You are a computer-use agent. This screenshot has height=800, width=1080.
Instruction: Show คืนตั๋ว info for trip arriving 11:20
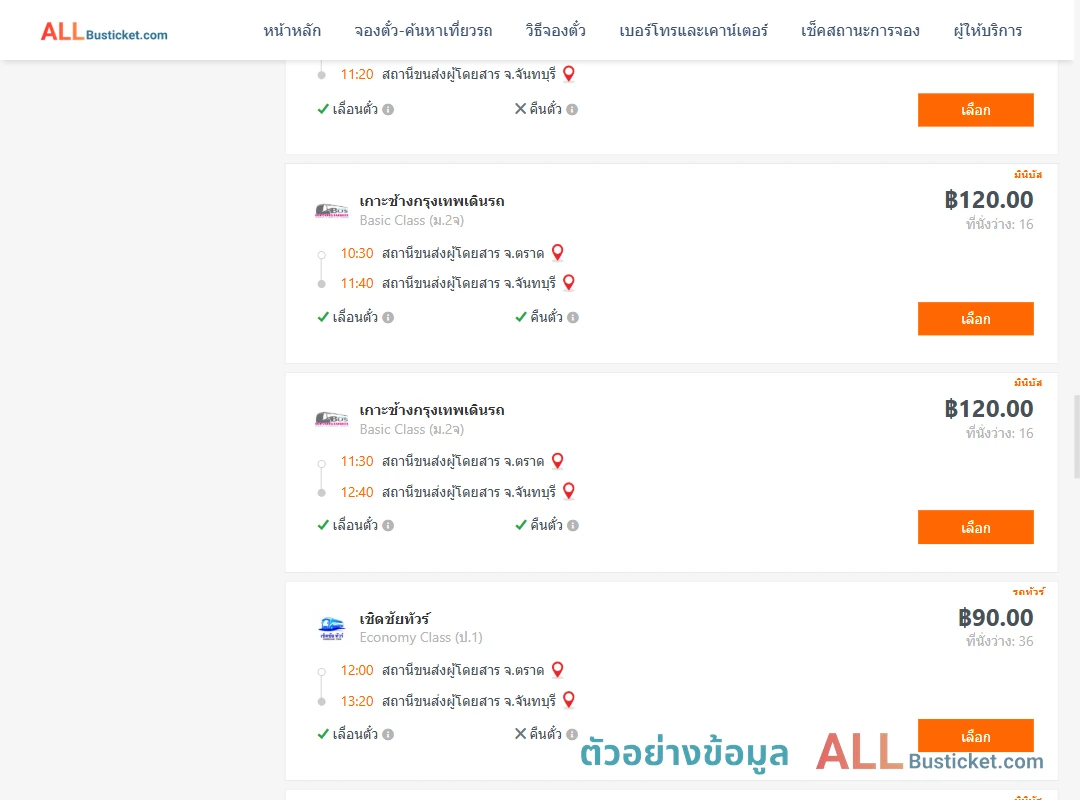pos(572,110)
